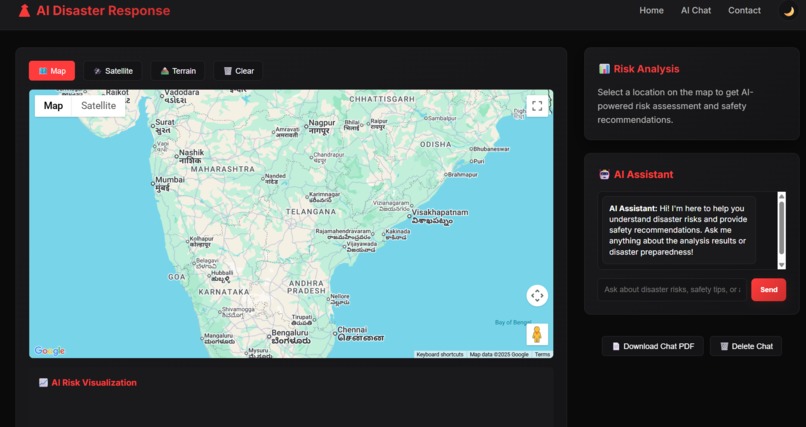The height and width of the screenshot is (427, 806).
Task: Click the Street View pegman icon
Action: [537, 335]
